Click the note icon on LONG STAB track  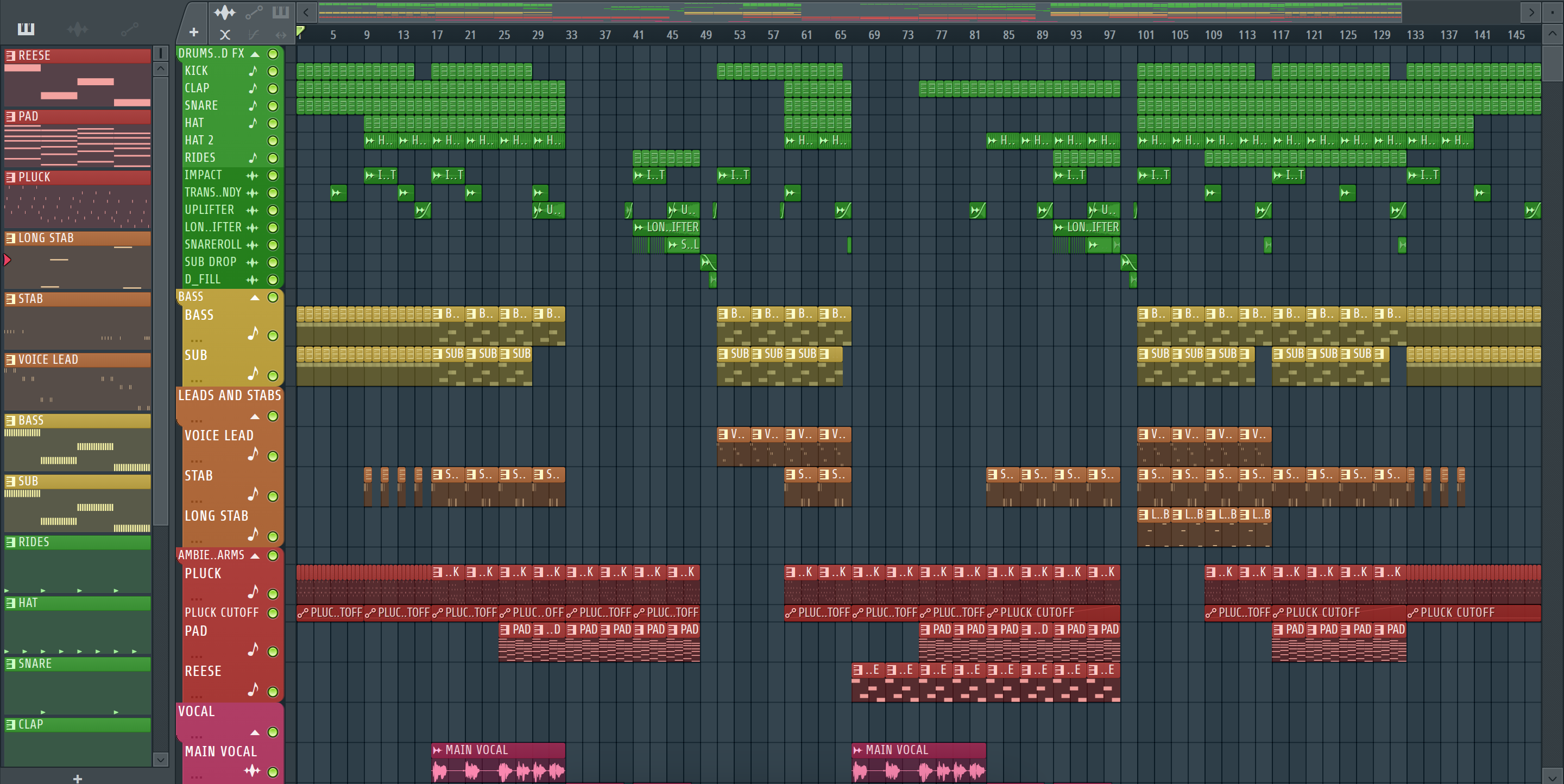tap(253, 534)
